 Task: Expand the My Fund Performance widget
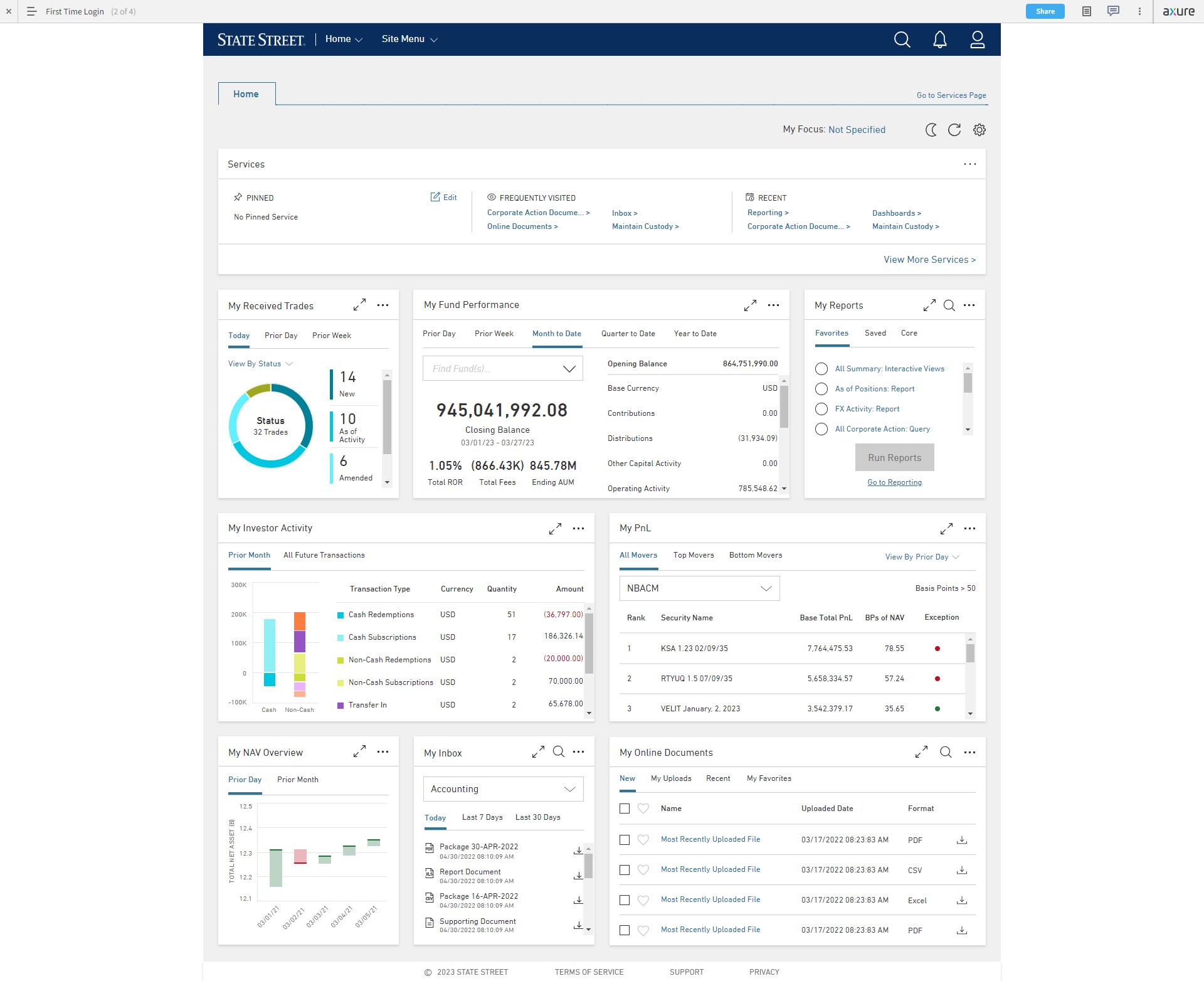pyautogui.click(x=750, y=305)
